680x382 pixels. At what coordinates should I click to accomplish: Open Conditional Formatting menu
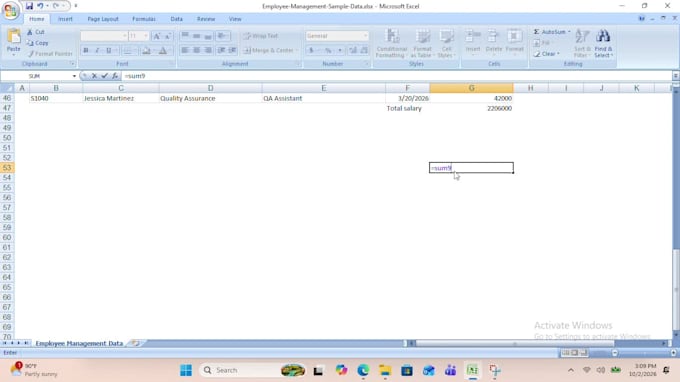pos(392,43)
